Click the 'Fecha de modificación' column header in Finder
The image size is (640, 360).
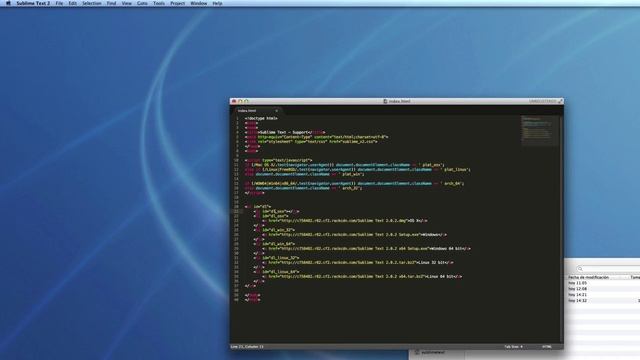pyautogui.click(x=588, y=278)
